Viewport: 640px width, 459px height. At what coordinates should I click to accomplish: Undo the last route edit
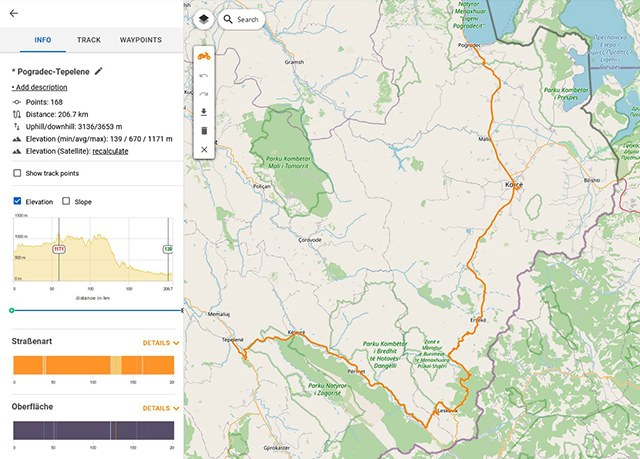(x=204, y=75)
